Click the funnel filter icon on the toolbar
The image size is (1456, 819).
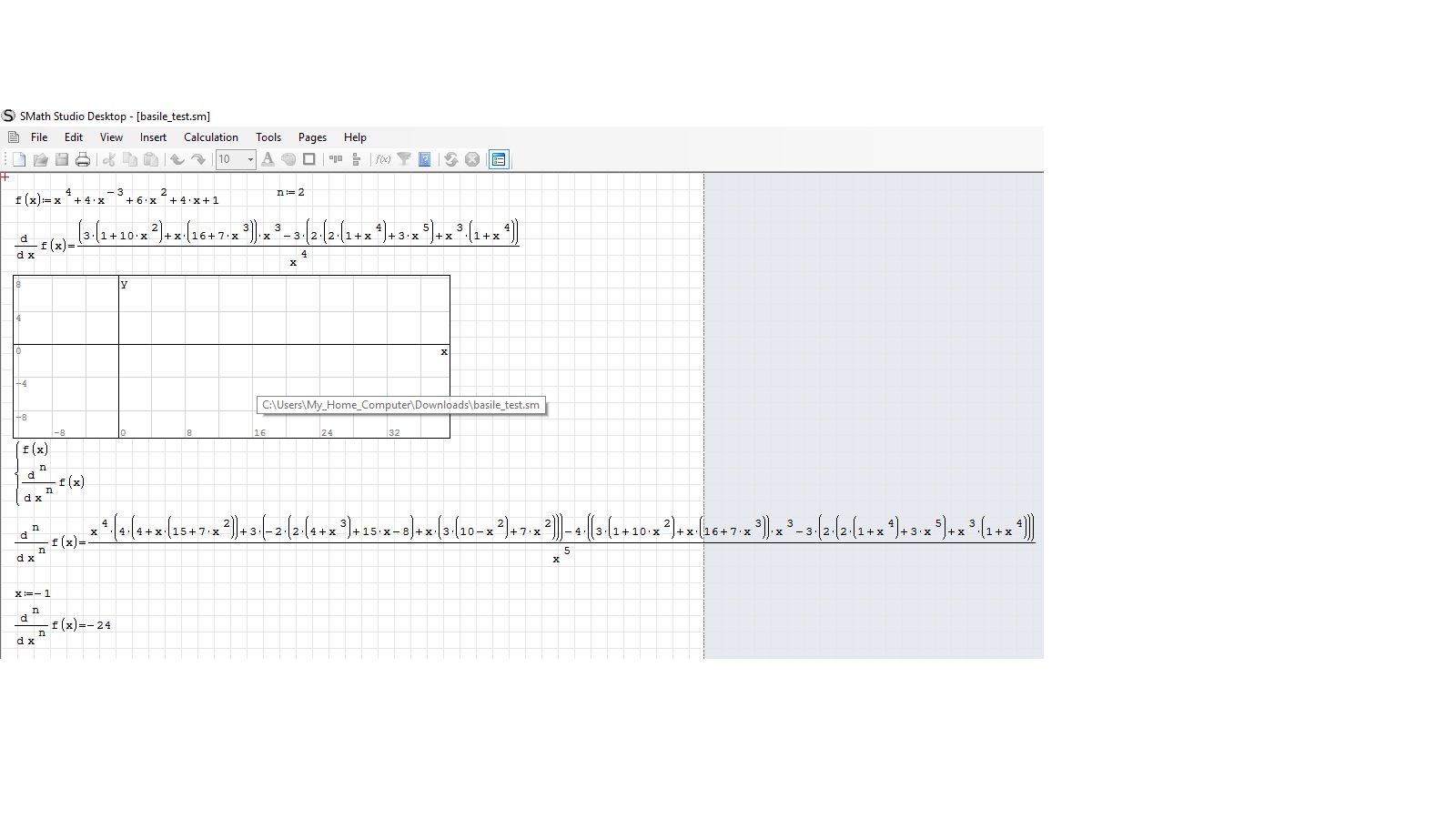tap(403, 159)
